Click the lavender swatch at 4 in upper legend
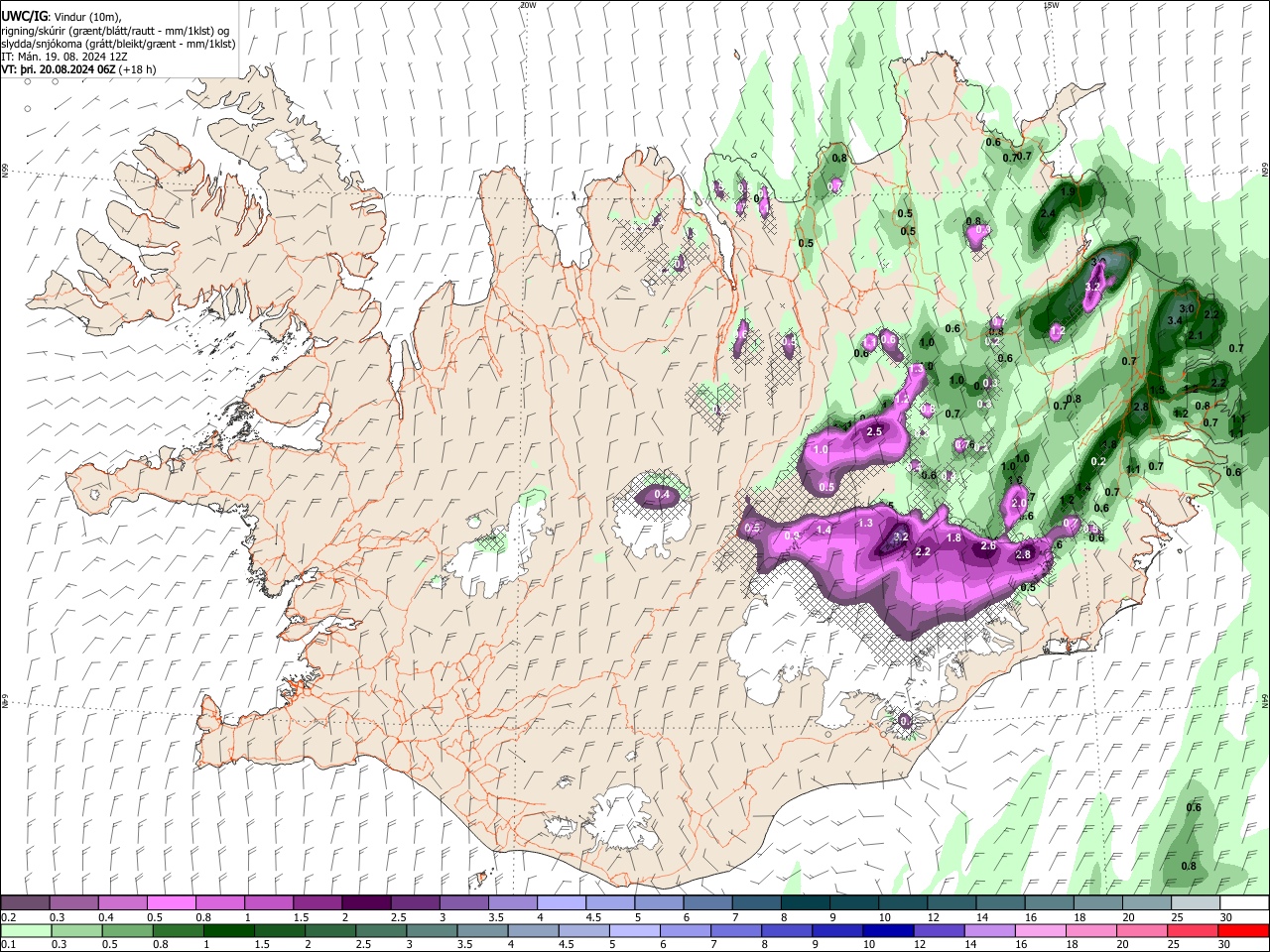This screenshot has width=1270, height=952. click(x=561, y=902)
